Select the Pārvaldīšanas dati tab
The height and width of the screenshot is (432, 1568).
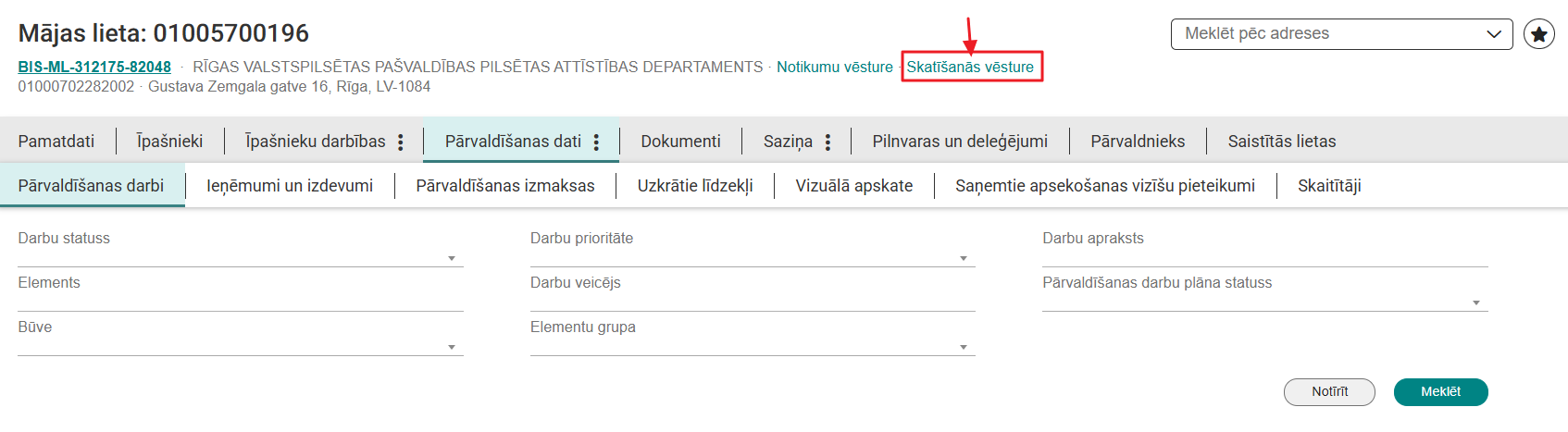pyautogui.click(x=513, y=142)
